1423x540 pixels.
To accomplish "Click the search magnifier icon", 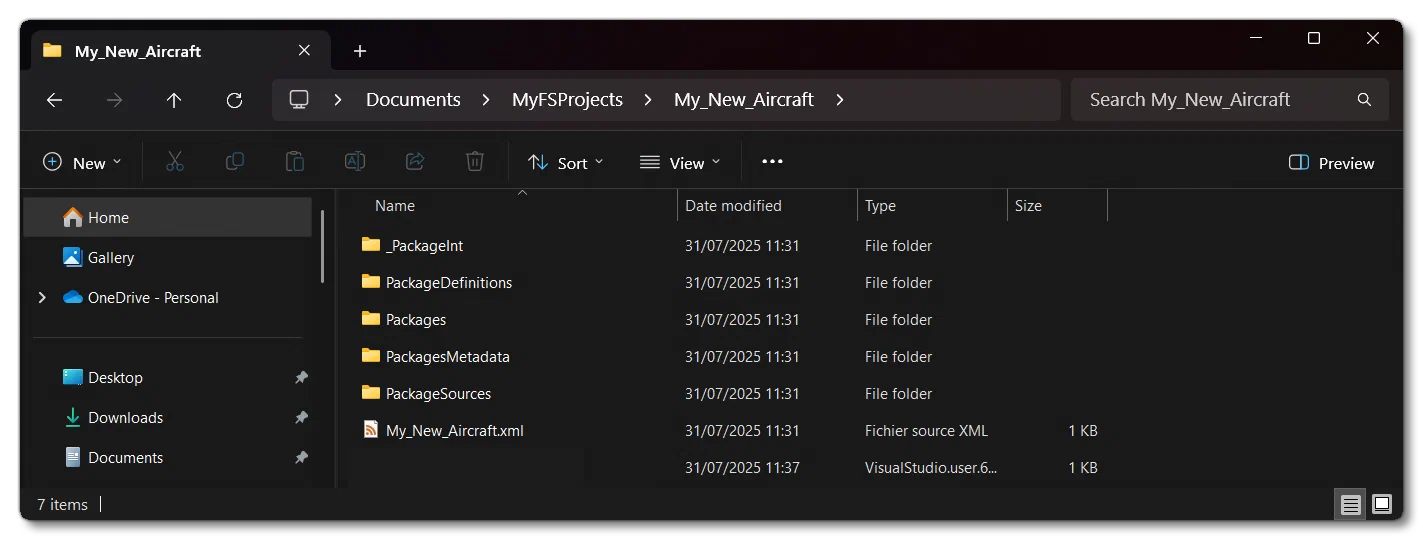I will pos(1364,100).
